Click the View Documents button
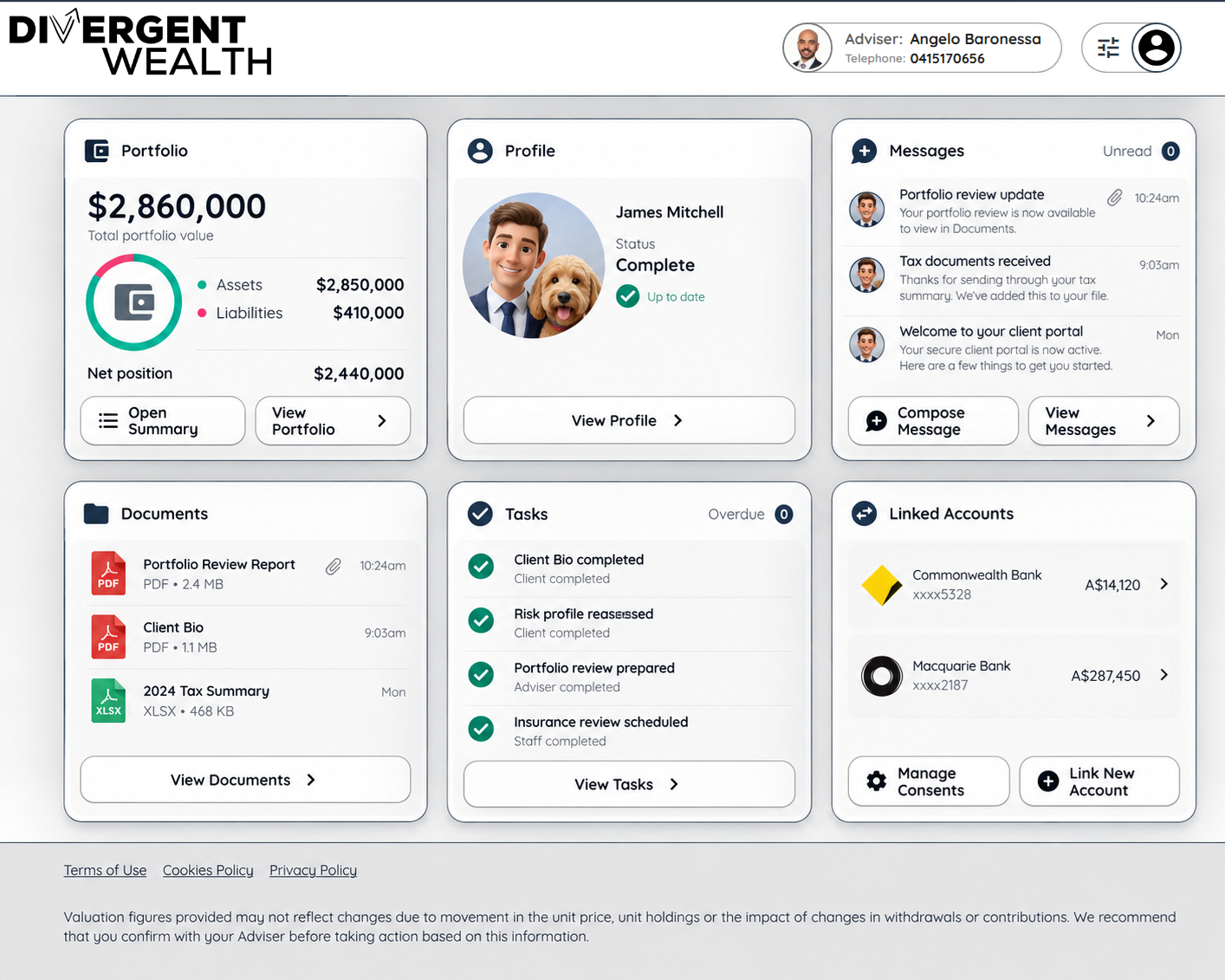Viewport: 1225px width, 980px height. (x=245, y=780)
